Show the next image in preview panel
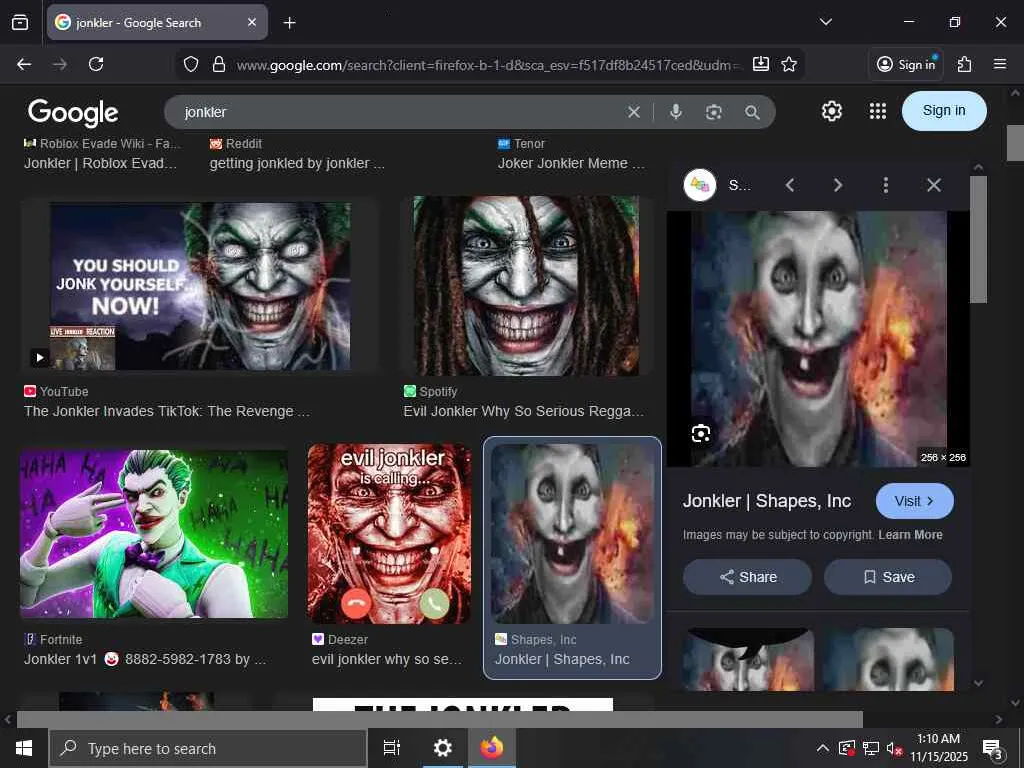This screenshot has width=1024, height=768. 838,185
